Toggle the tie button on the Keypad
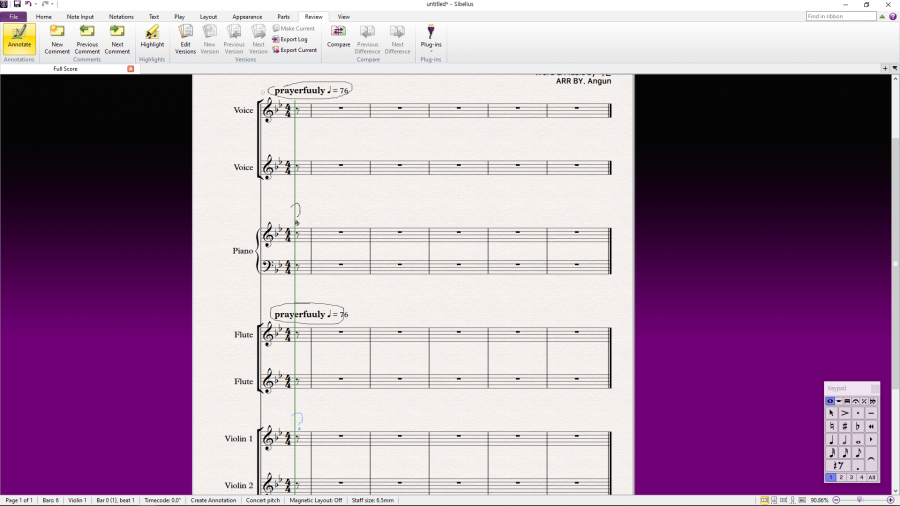 pyautogui.click(x=871, y=459)
